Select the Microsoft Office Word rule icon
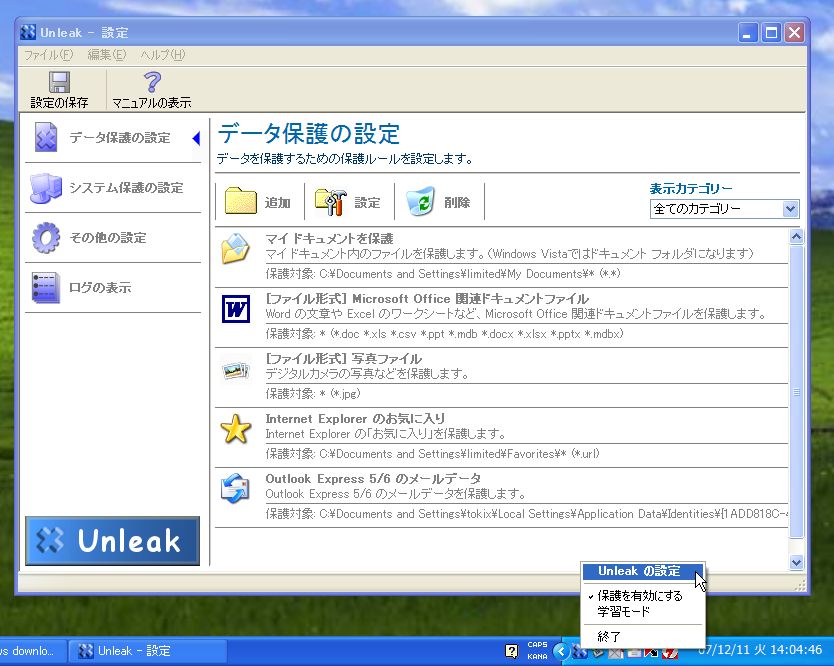 pos(236,309)
